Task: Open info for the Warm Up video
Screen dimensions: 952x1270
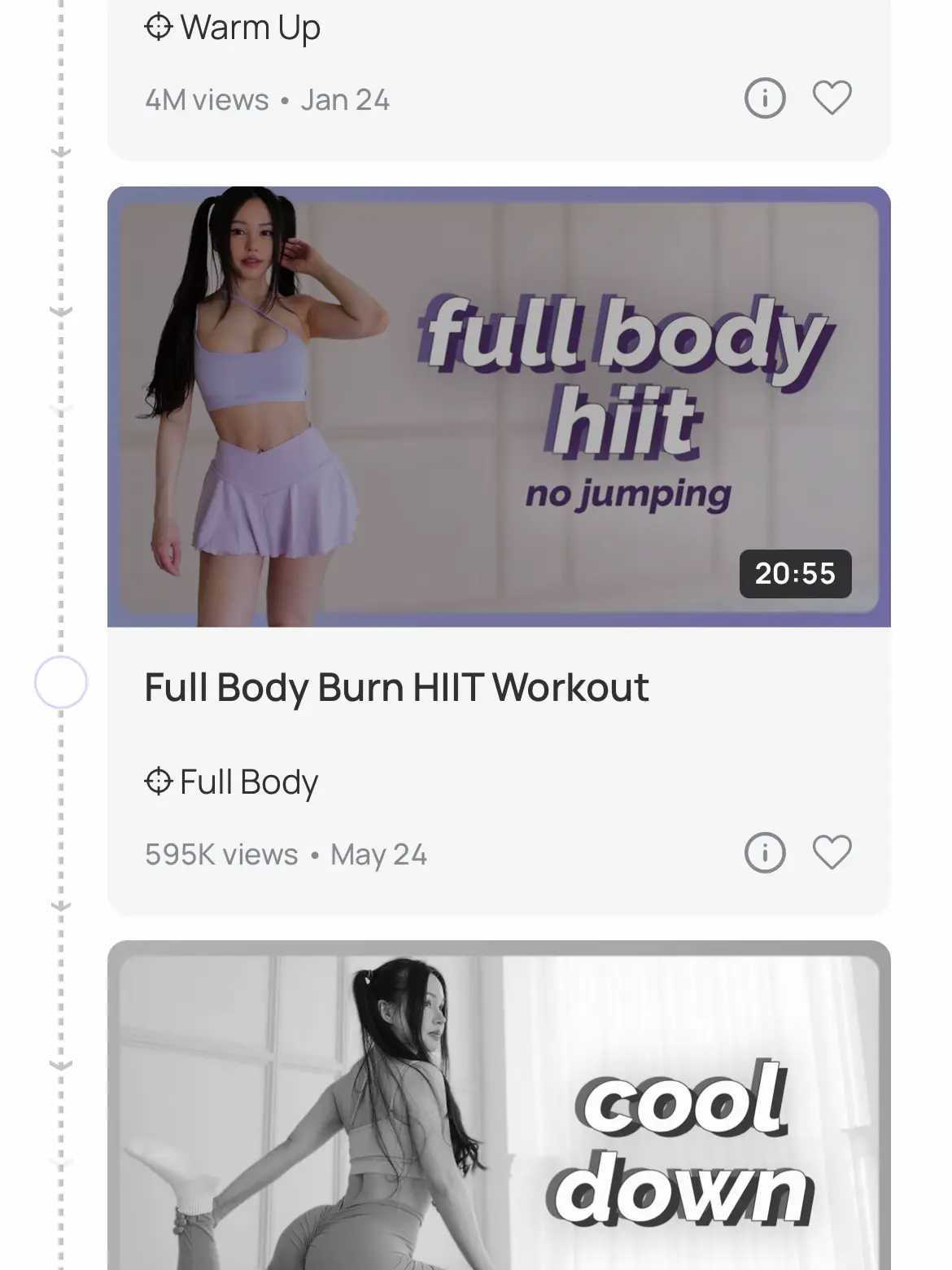Action: tap(765, 99)
